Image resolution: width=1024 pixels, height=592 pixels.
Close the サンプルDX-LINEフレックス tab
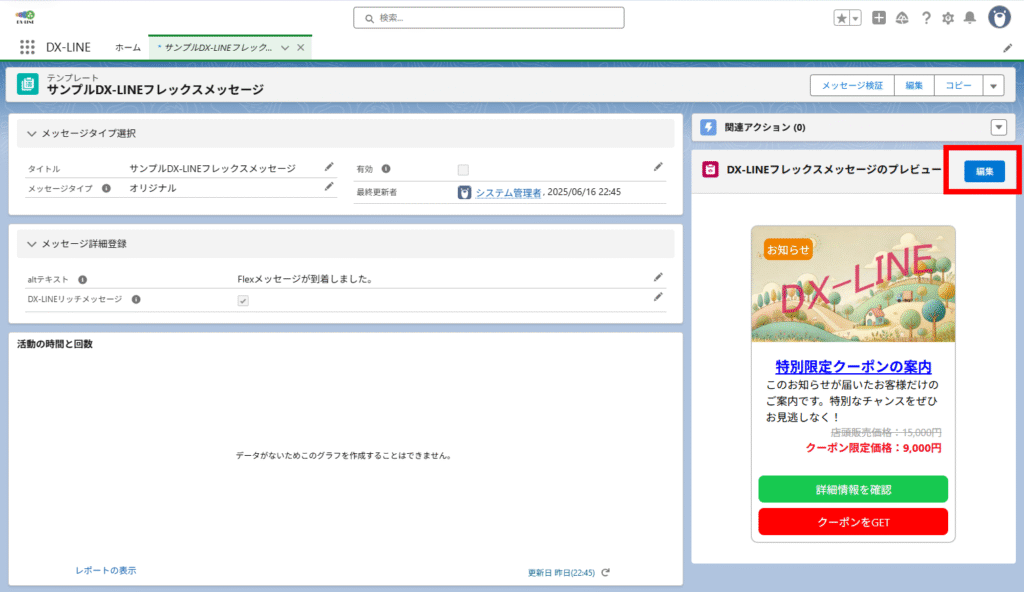coord(301,47)
